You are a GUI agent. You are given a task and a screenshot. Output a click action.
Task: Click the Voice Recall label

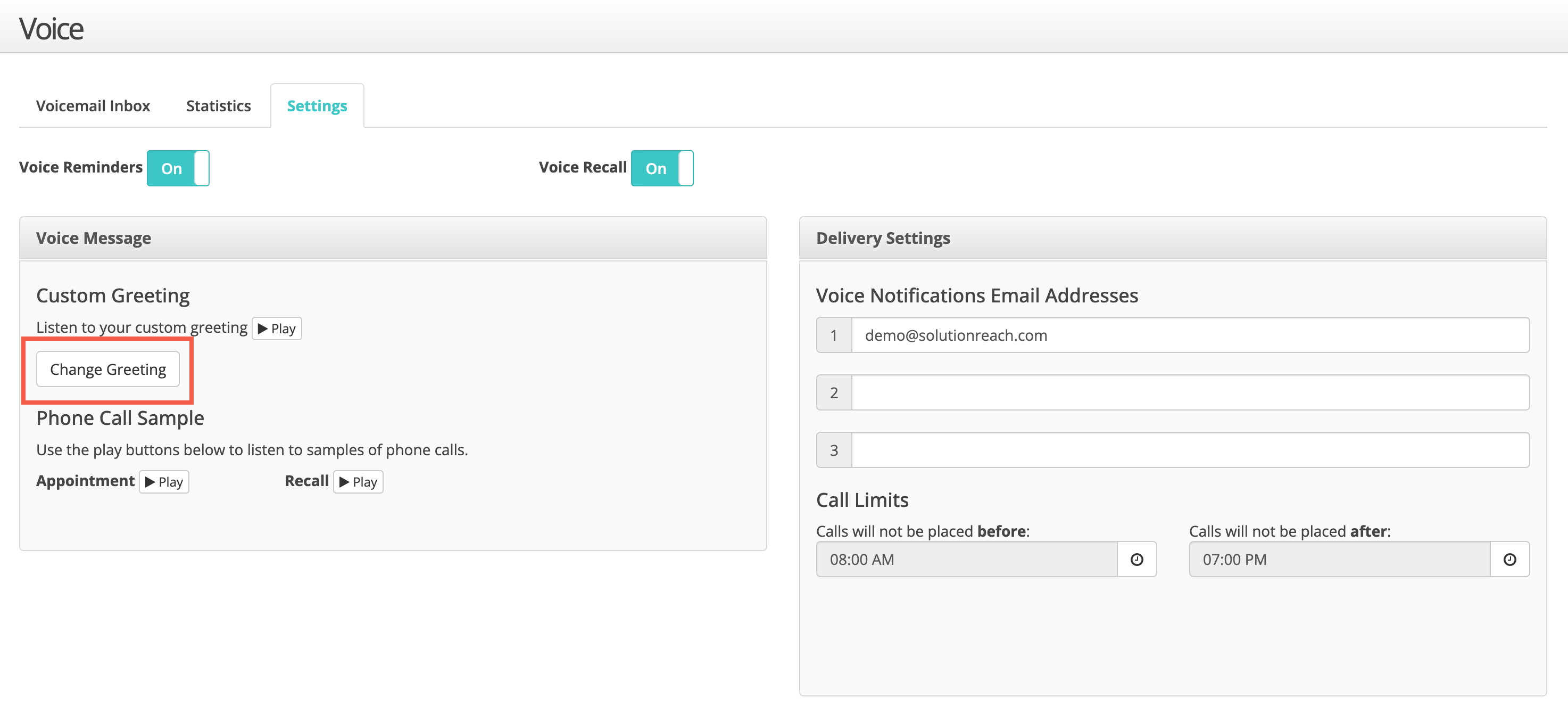(x=583, y=168)
